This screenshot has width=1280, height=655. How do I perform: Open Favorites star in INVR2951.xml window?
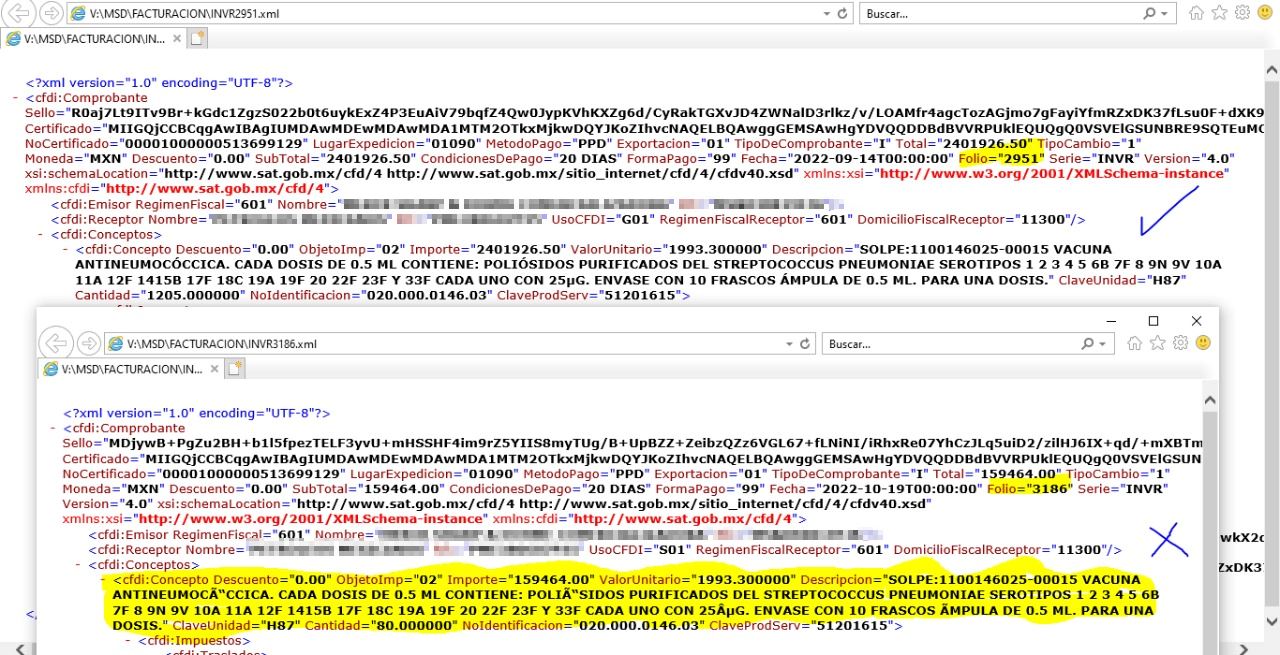(x=1217, y=14)
